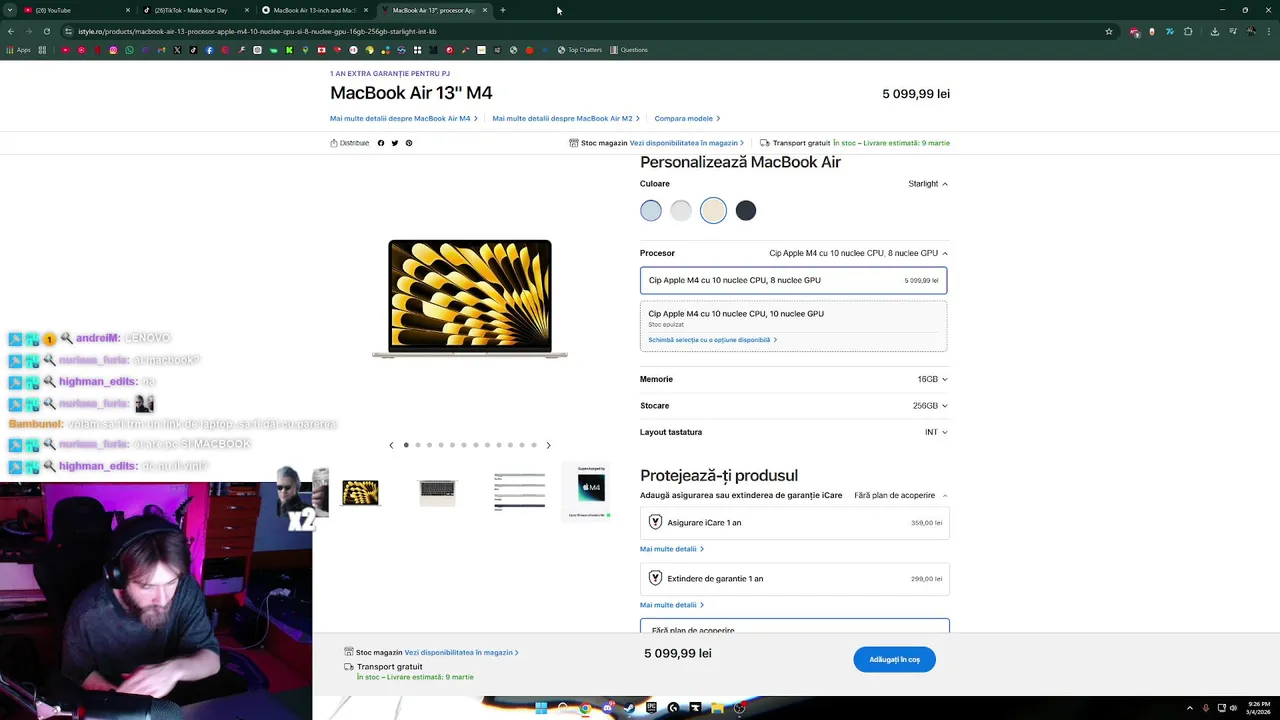
Task: View site information icon in address bar
Action: tap(68, 31)
